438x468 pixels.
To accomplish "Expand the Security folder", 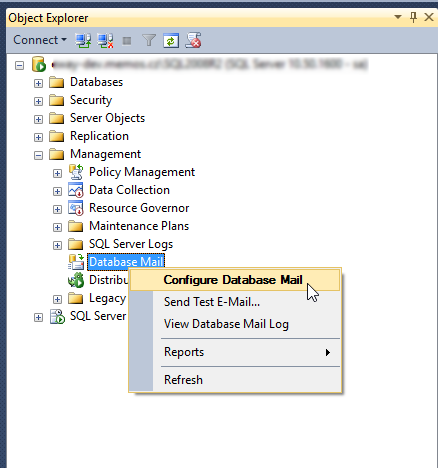I will [39, 101].
